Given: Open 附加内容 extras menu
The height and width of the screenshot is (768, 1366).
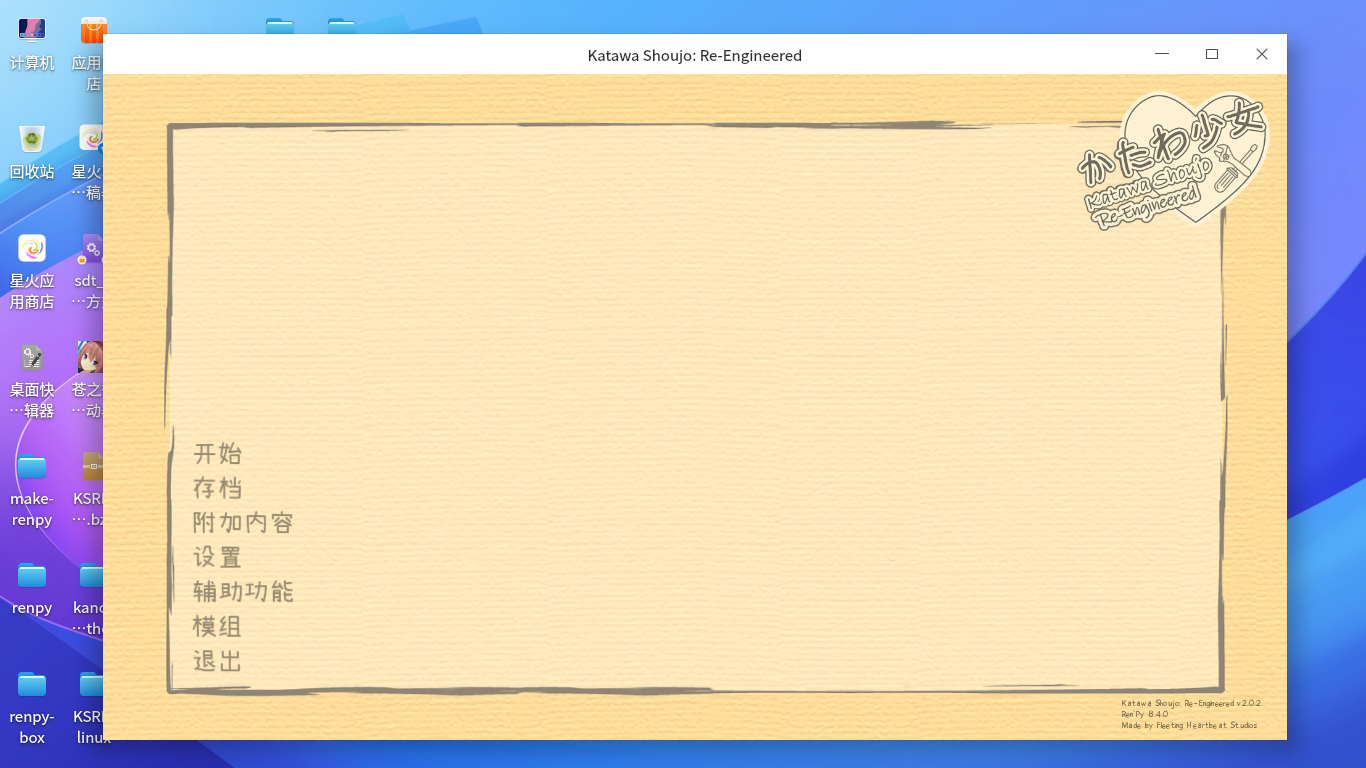Looking at the screenshot, I should (x=243, y=523).
